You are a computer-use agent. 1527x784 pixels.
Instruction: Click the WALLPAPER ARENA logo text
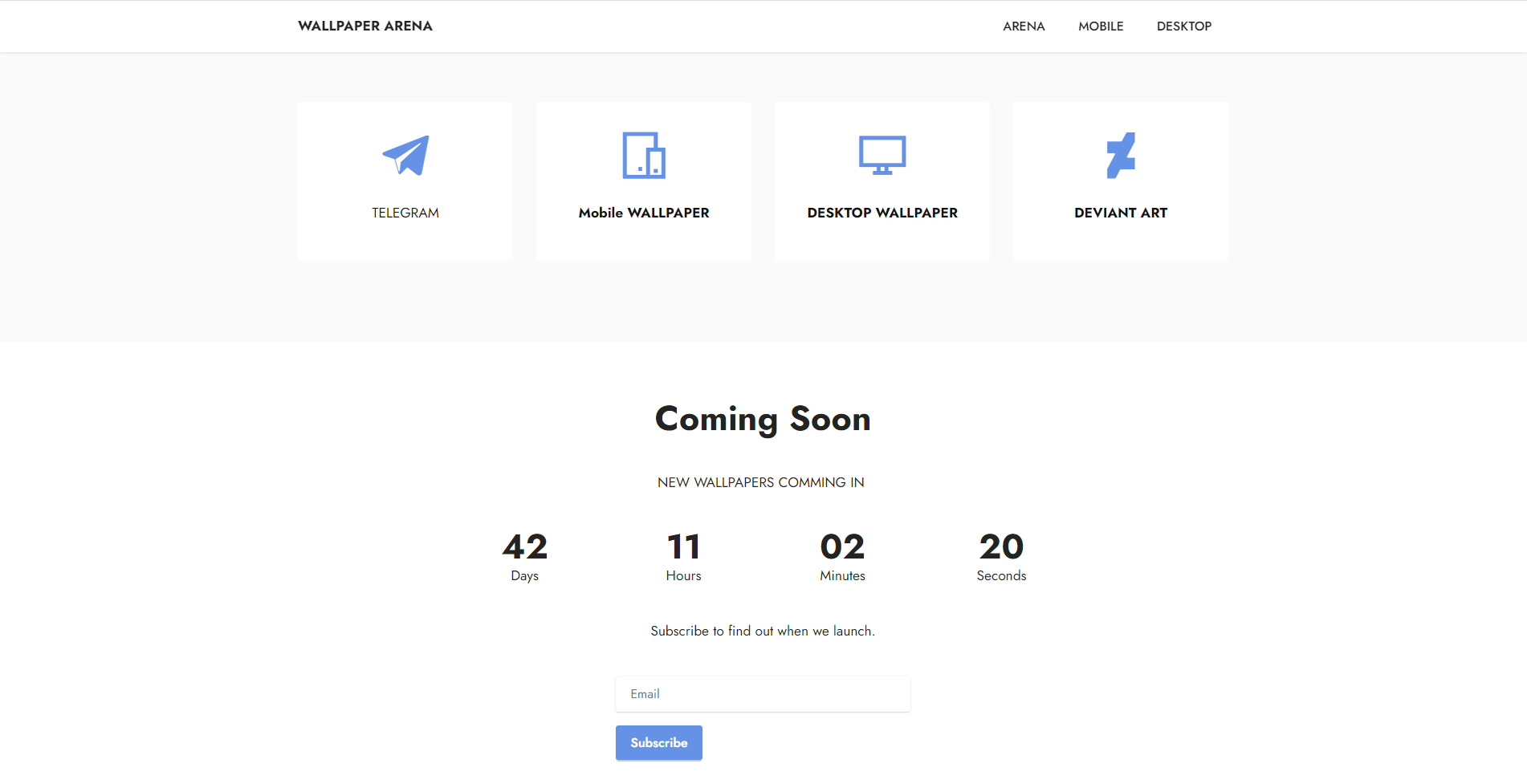(365, 26)
